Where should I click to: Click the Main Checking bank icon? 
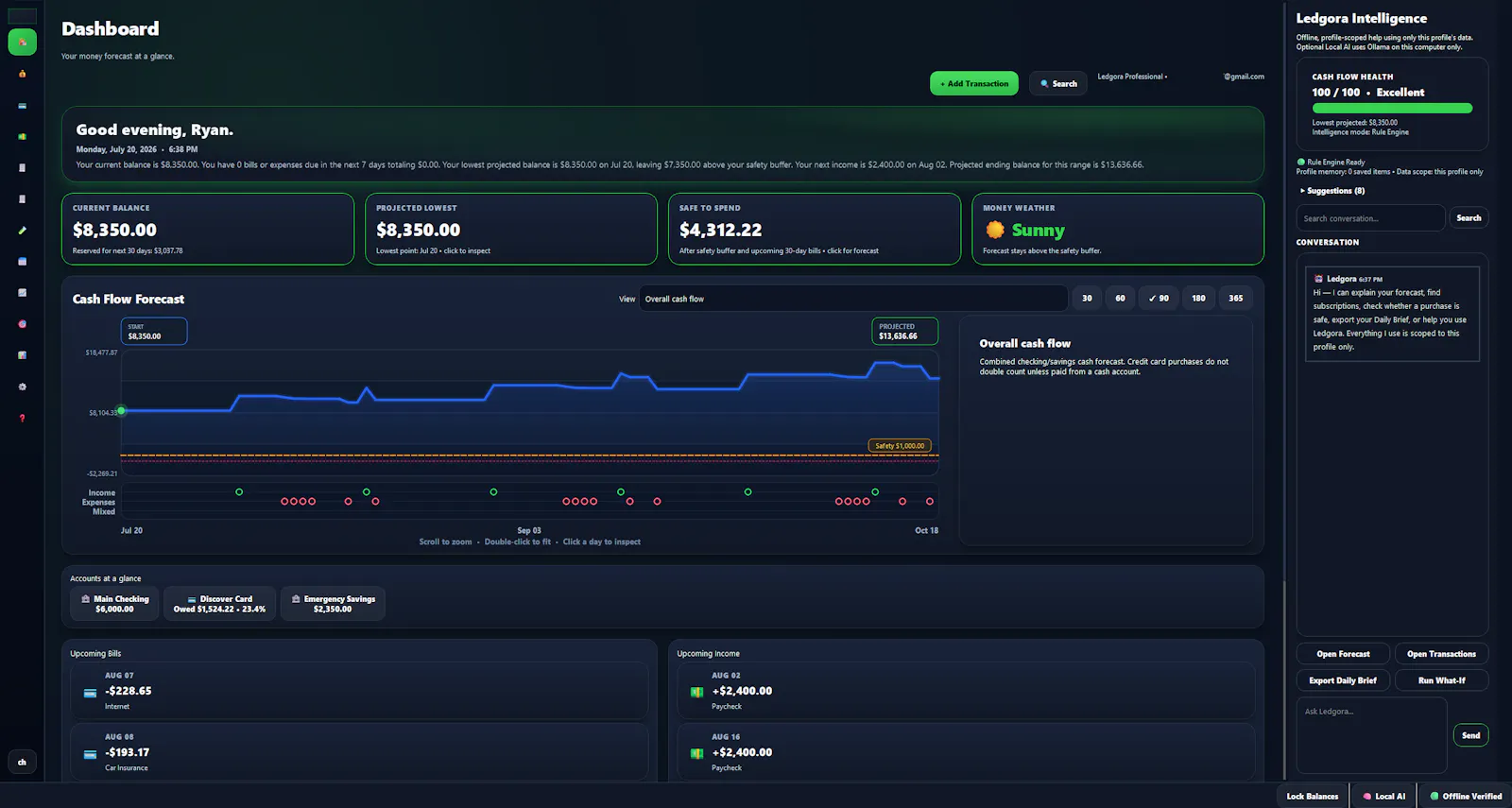pyautogui.click(x=86, y=599)
